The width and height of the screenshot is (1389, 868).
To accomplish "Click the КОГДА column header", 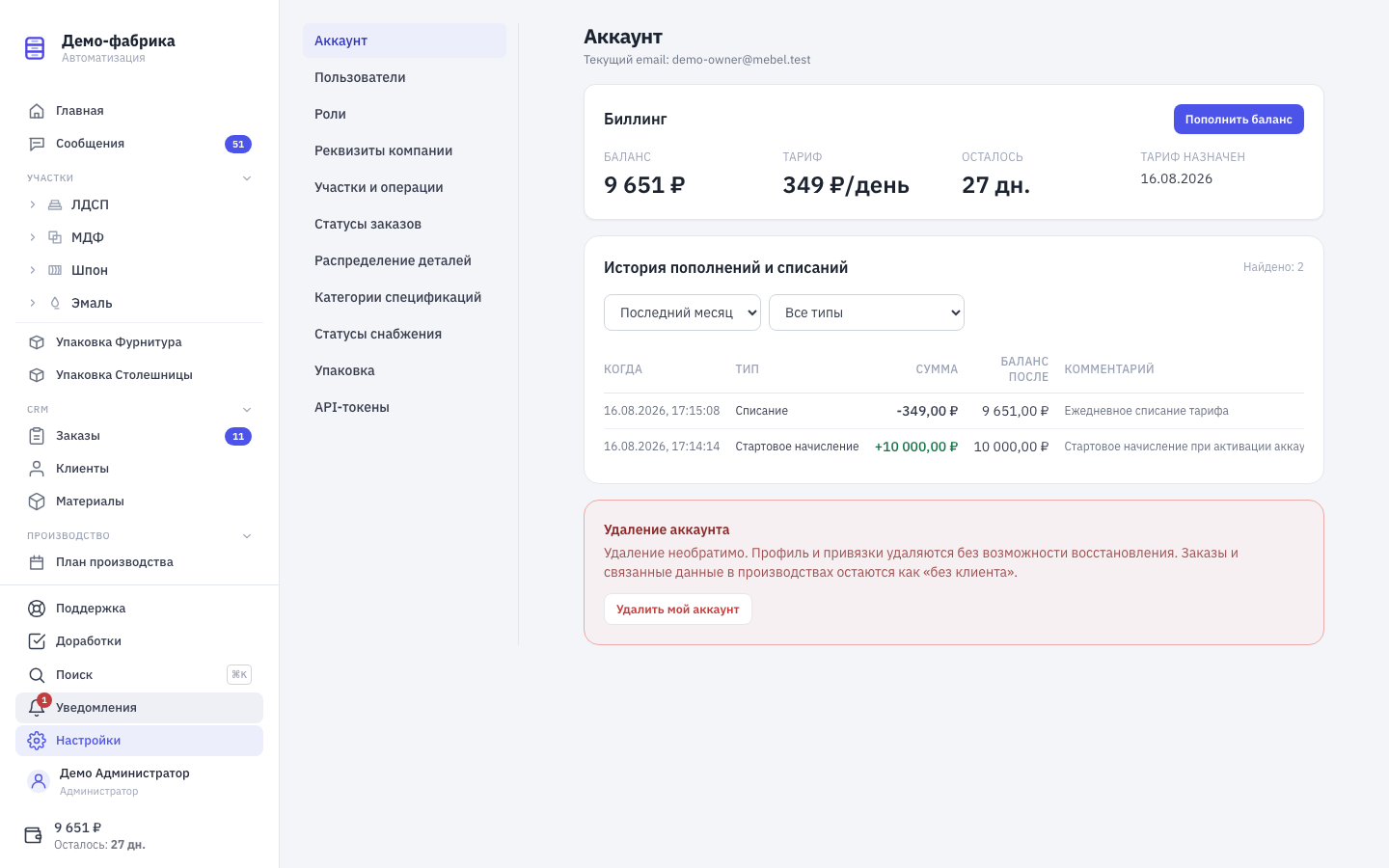I will click(x=623, y=369).
